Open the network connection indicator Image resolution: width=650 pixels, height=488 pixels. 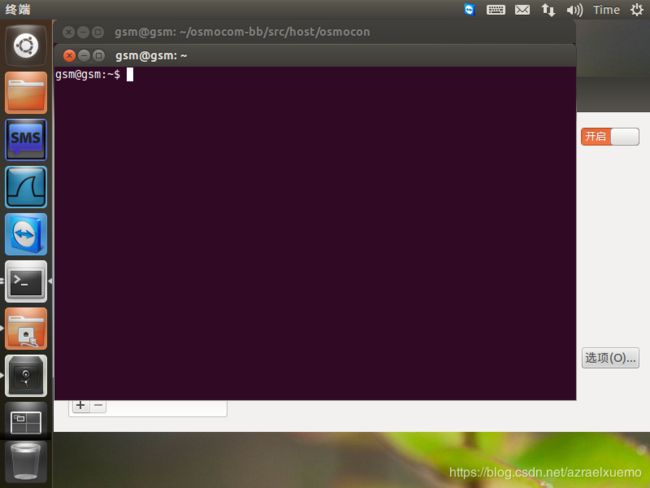point(548,10)
